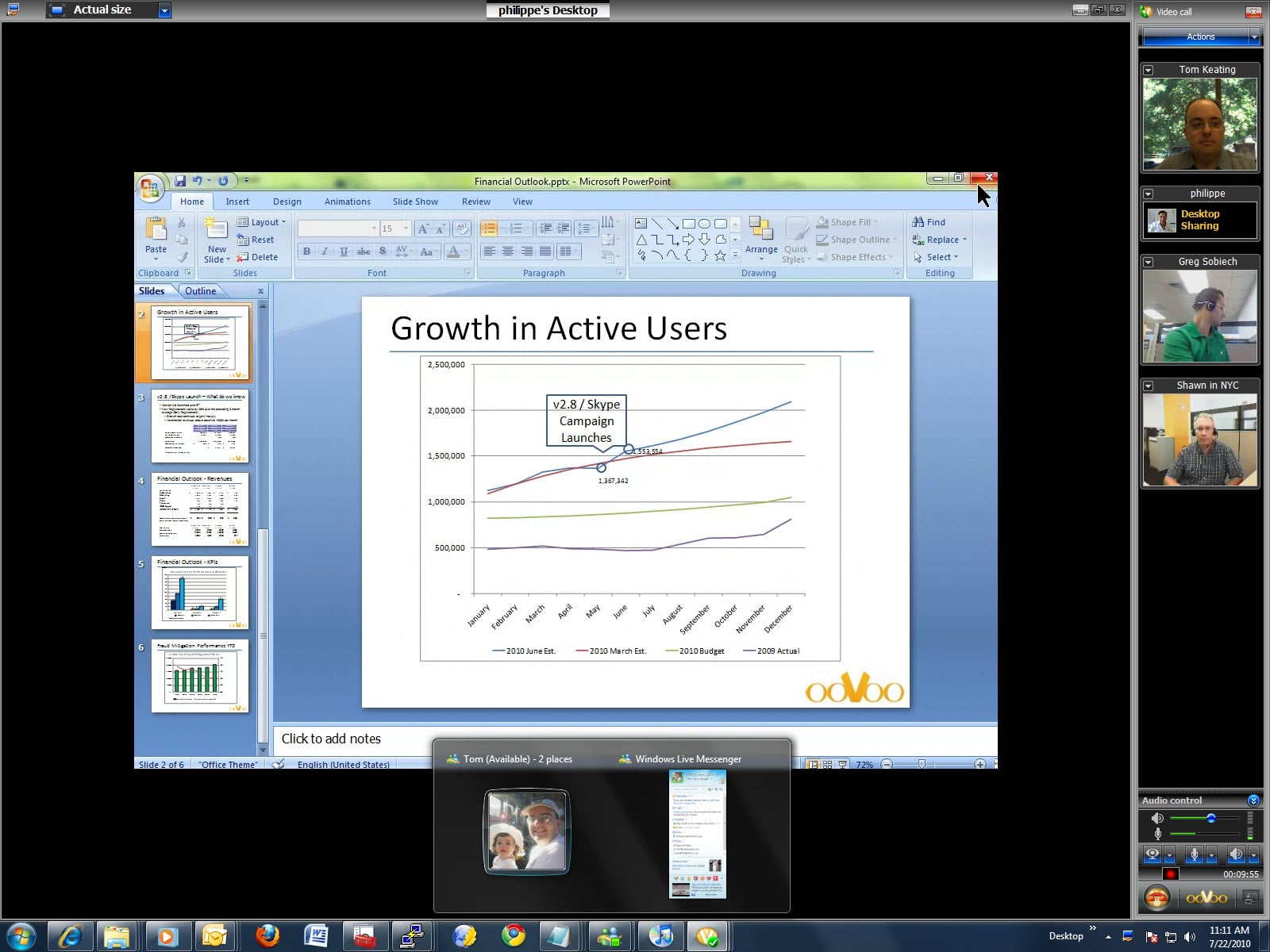
Task: Open the Outline tab in slide pane
Action: click(200, 291)
